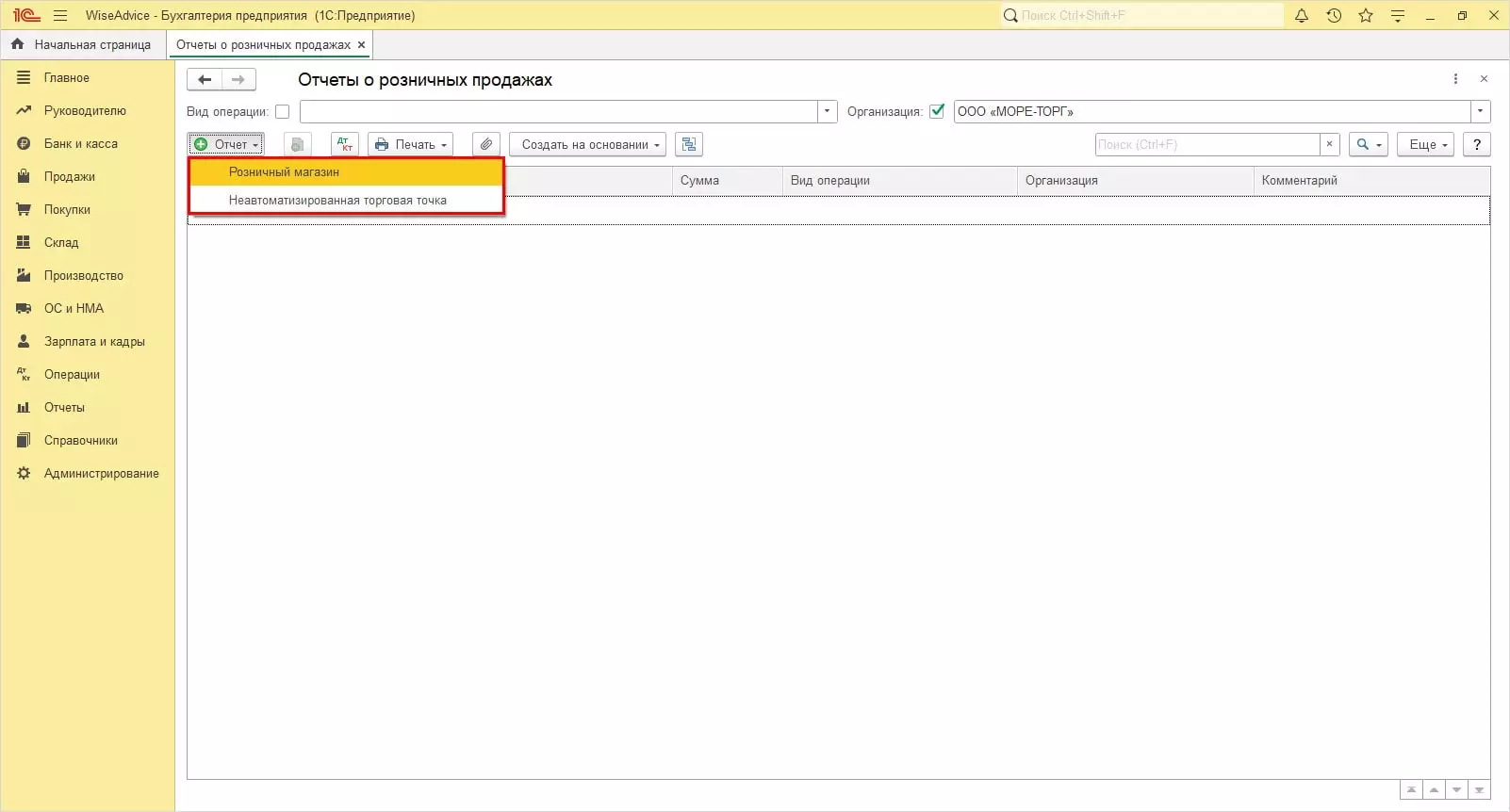Expand the Организация dropdown arrow
Screen dimensions: 1510x812
point(1481,111)
